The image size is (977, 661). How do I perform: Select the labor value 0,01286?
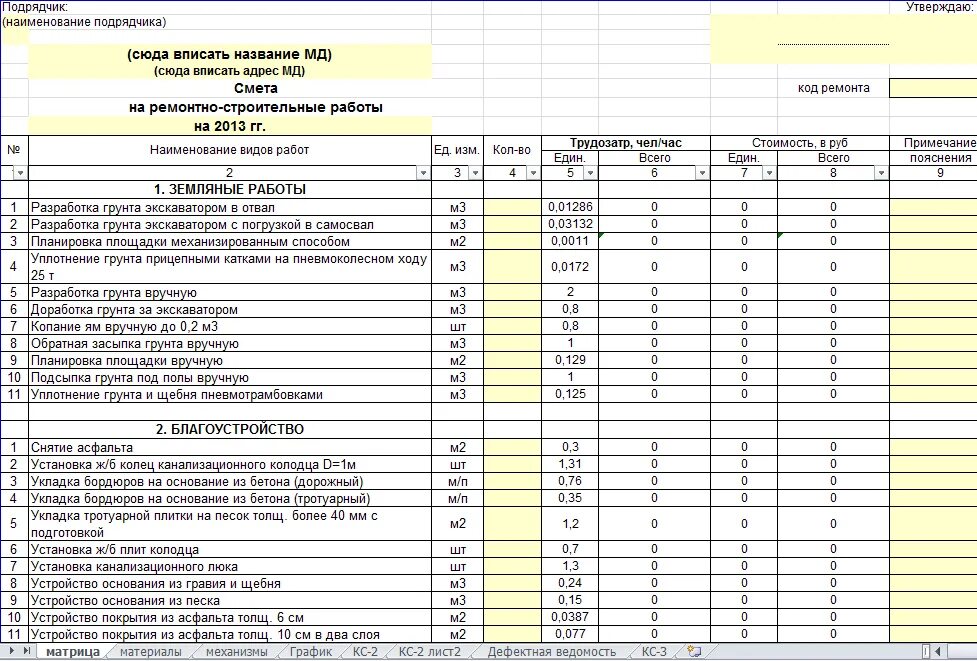570,207
